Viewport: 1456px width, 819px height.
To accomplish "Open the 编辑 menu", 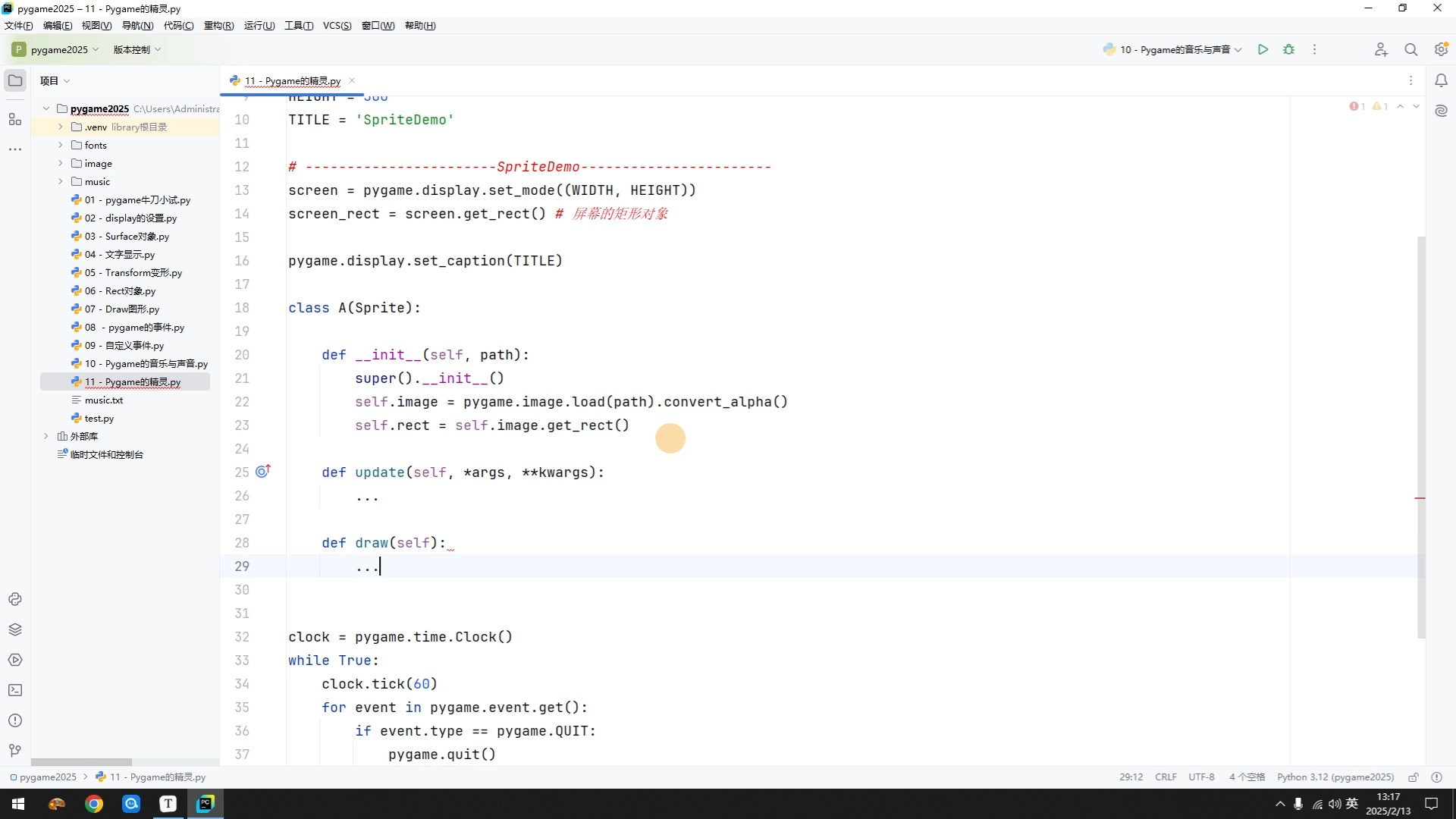I will click(58, 25).
